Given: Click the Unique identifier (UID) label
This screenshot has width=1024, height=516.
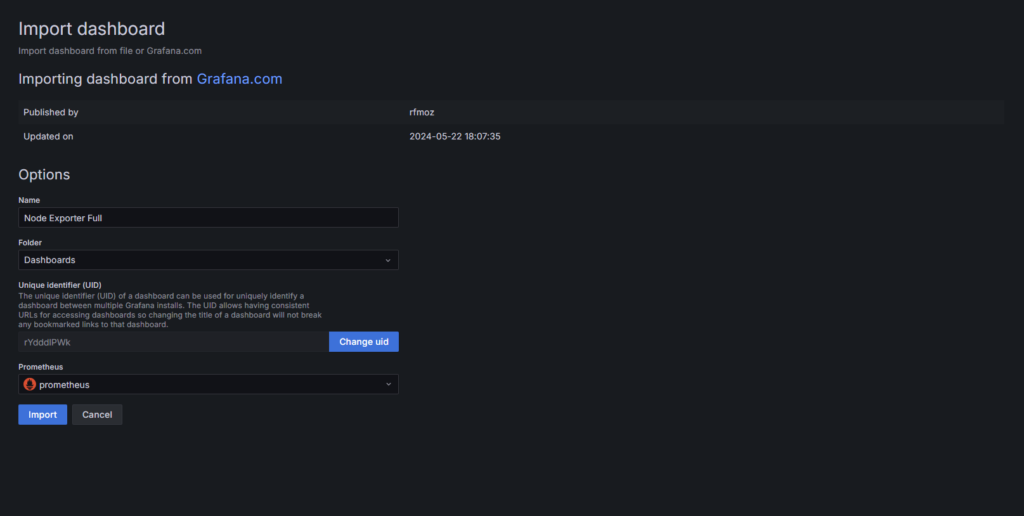Looking at the screenshot, I should 60,285.
